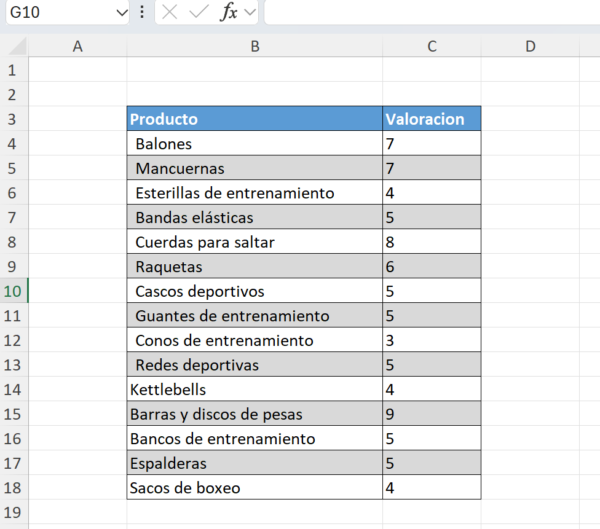This screenshot has height=529, width=600.
Task: Click the rating 8 for Cuerdas para saltar
Action: pos(432,242)
